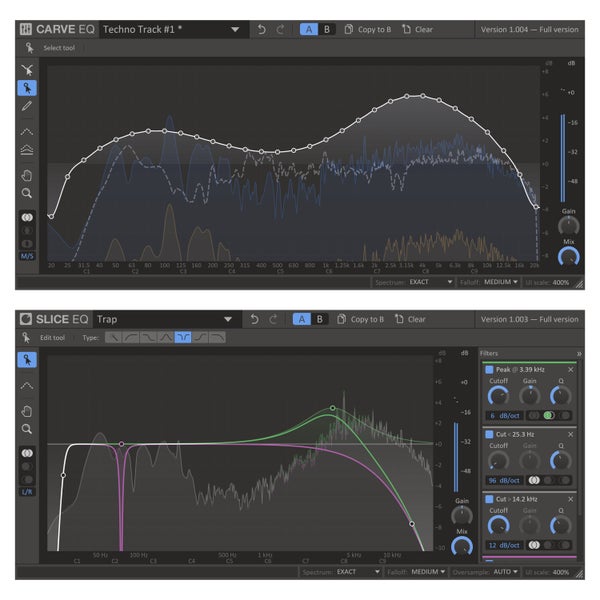The image size is (600, 600).
Task: Click the green peak node on Slice EQ curve
Action: (x=333, y=408)
